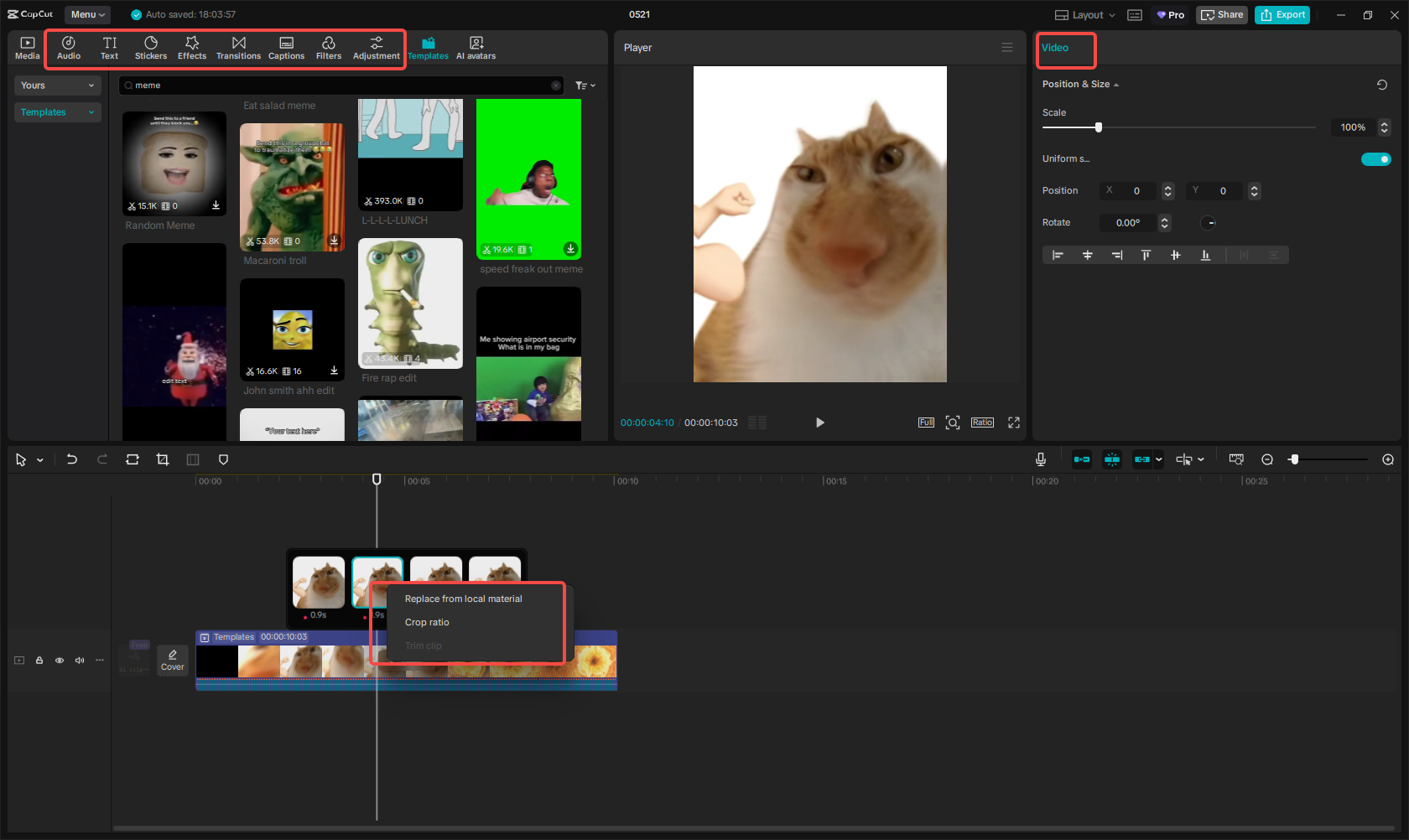Open the Layout dropdown
Image resolution: width=1409 pixels, height=840 pixels.
coord(1085,15)
